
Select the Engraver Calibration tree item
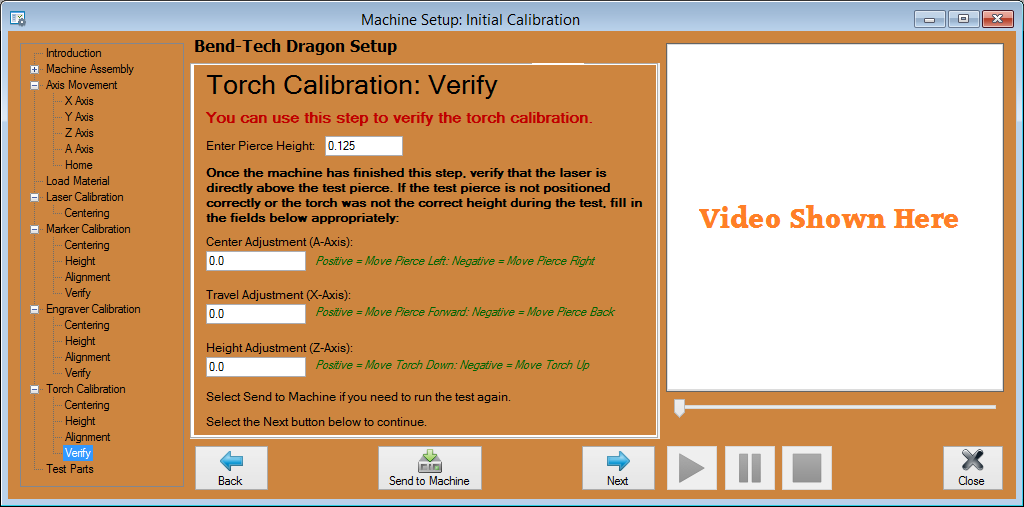[x=93, y=309]
